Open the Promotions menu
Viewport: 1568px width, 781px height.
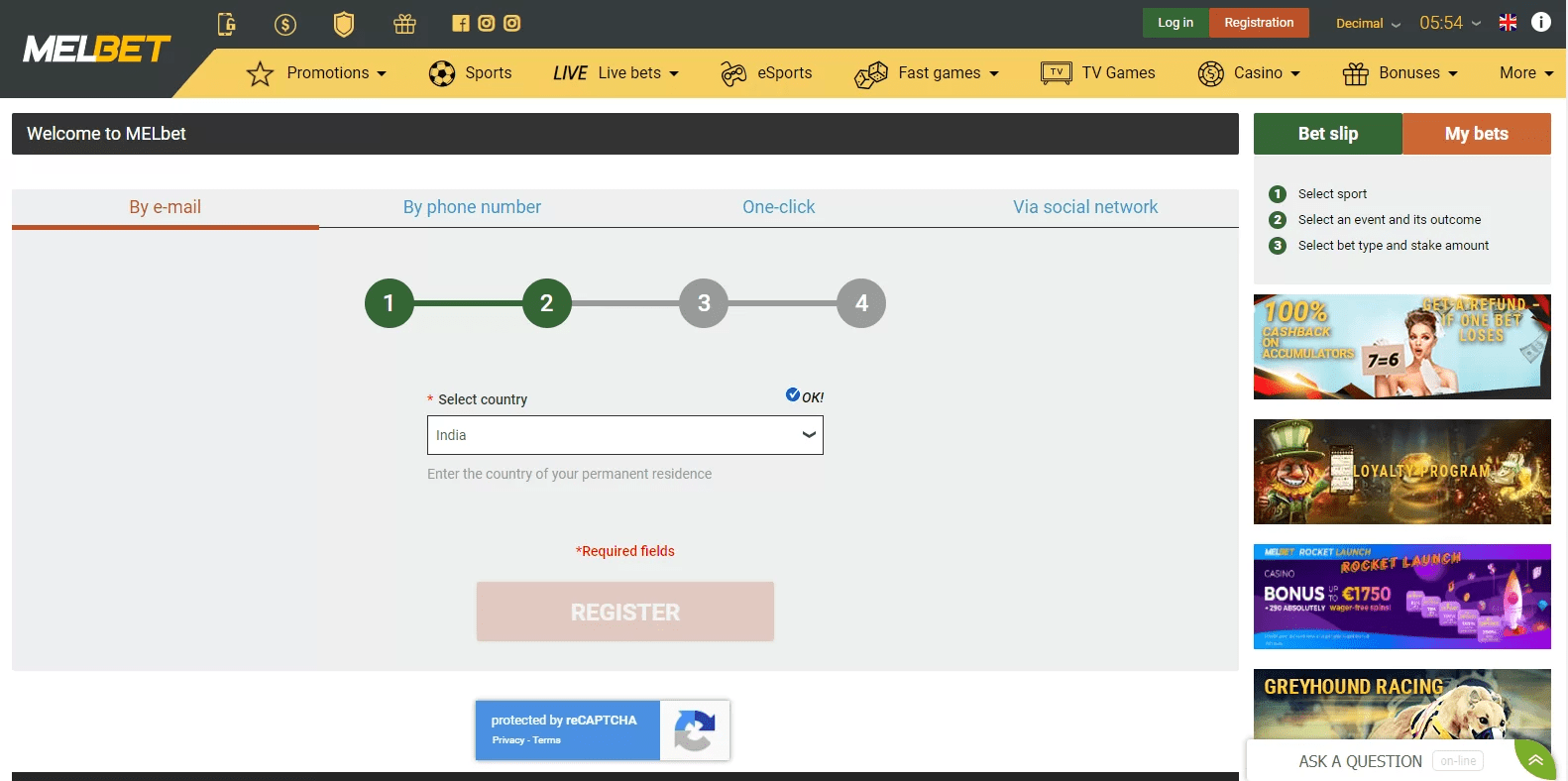(x=317, y=73)
